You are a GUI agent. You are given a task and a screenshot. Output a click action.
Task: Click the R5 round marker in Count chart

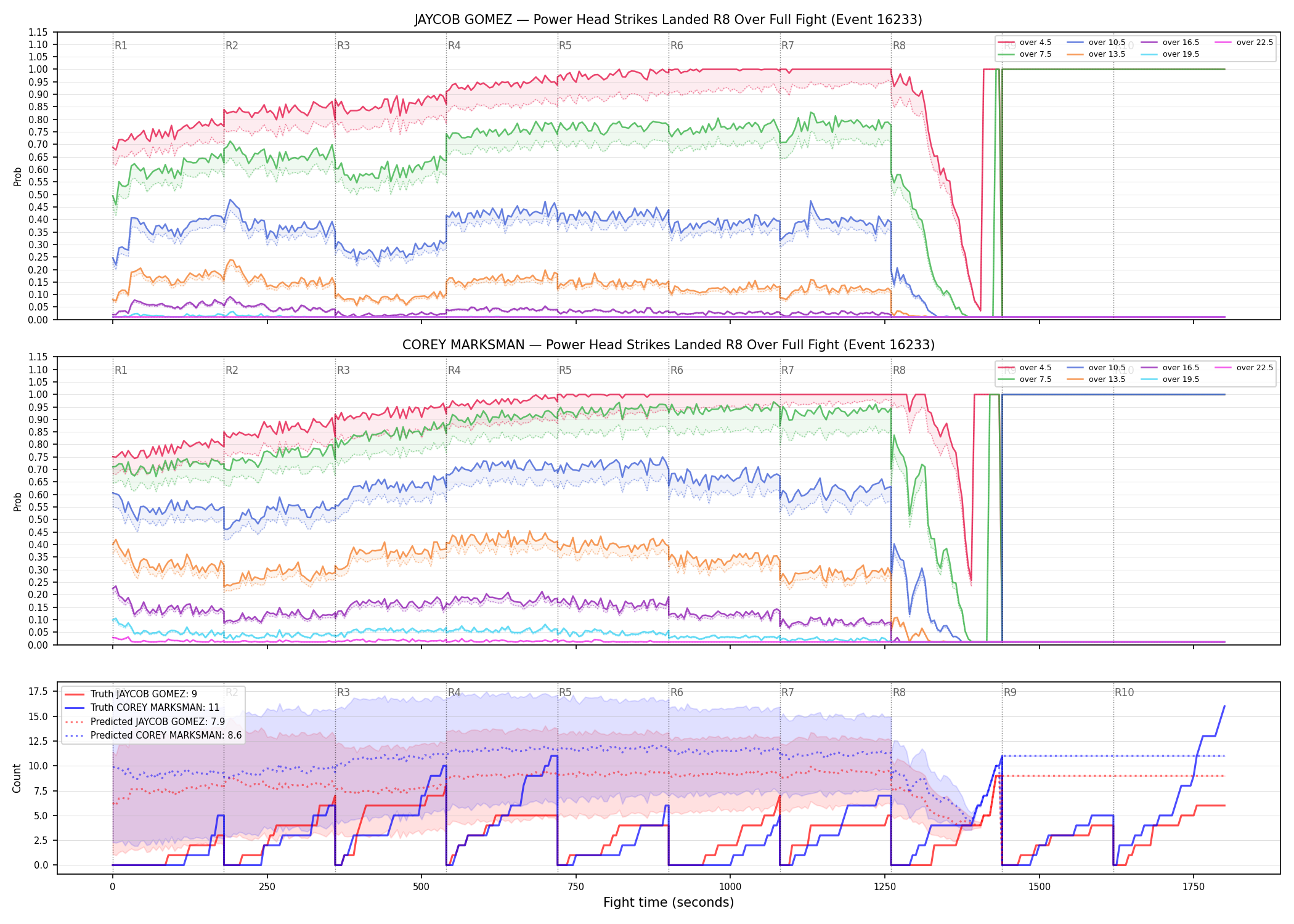tap(565, 692)
